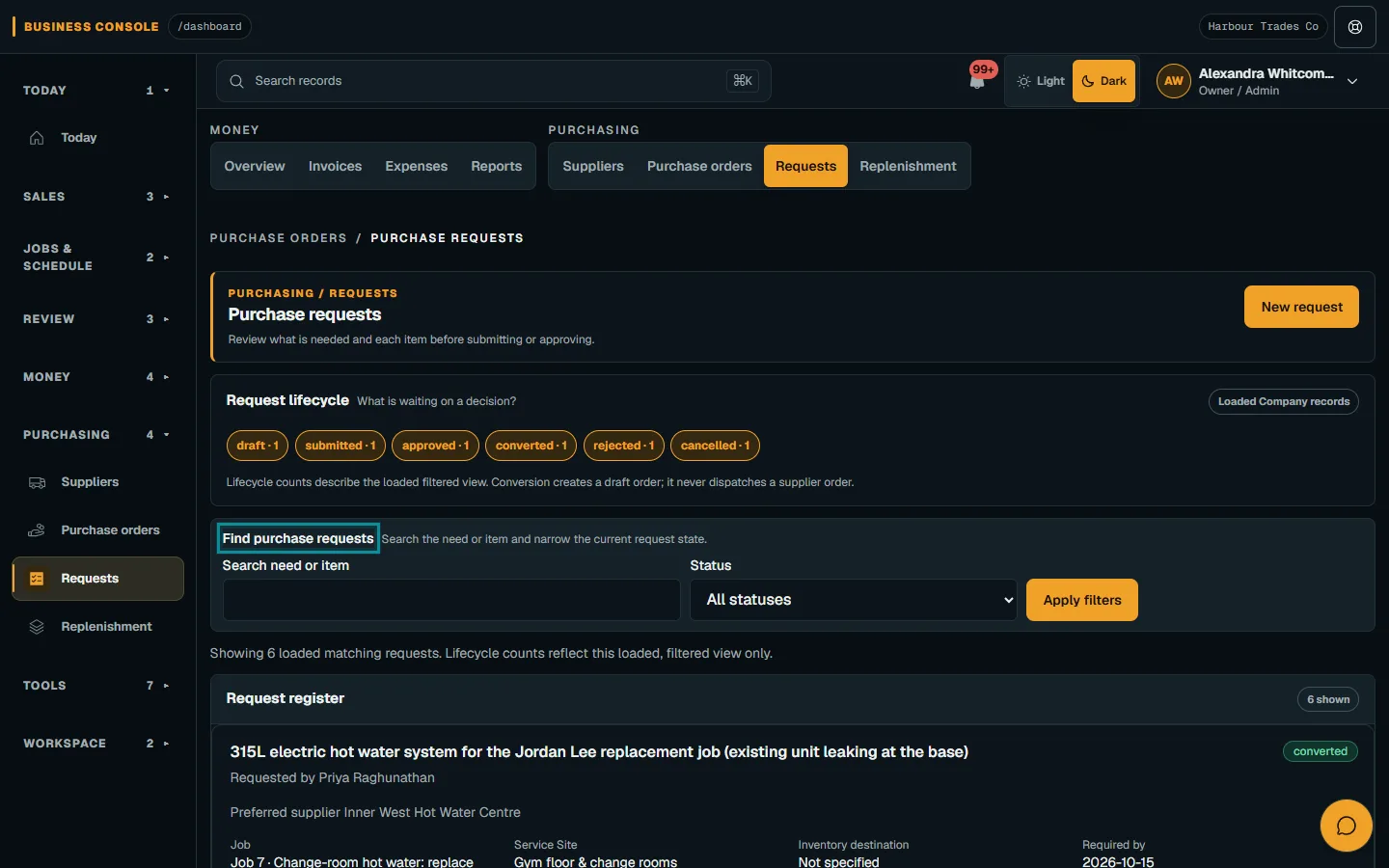The width and height of the screenshot is (1389, 868).
Task: Click the New request button
Action: pyautogui.click(x=1301, y=307)
